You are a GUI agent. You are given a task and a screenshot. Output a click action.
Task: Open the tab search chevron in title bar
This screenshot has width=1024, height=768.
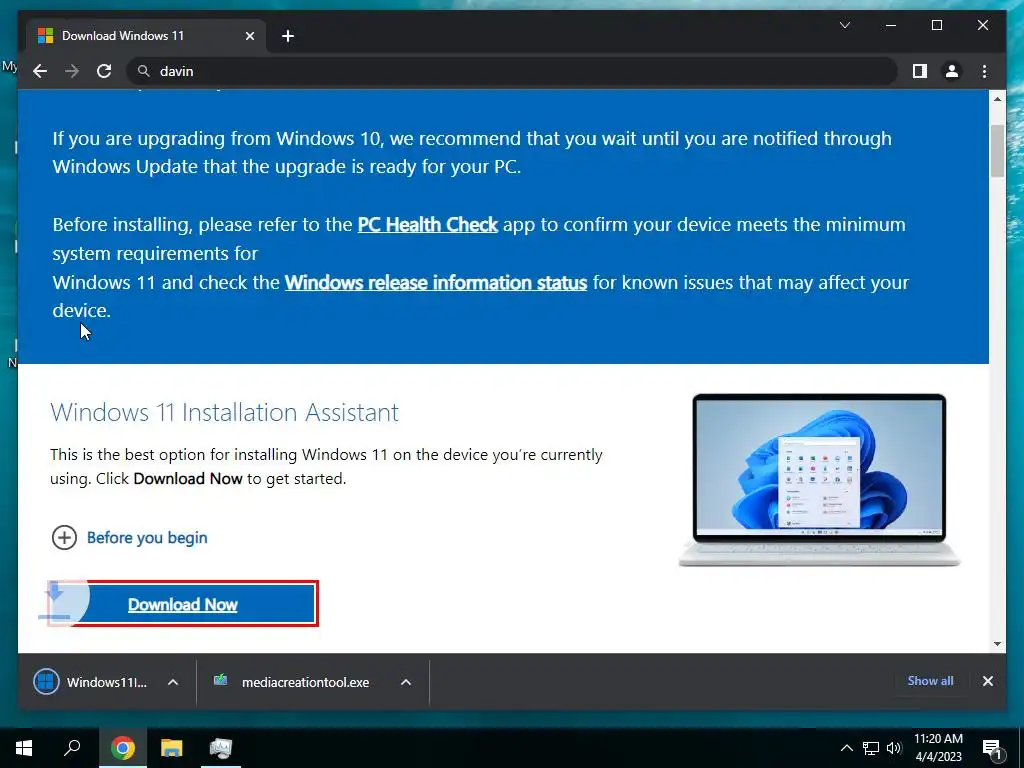point(844,25)
